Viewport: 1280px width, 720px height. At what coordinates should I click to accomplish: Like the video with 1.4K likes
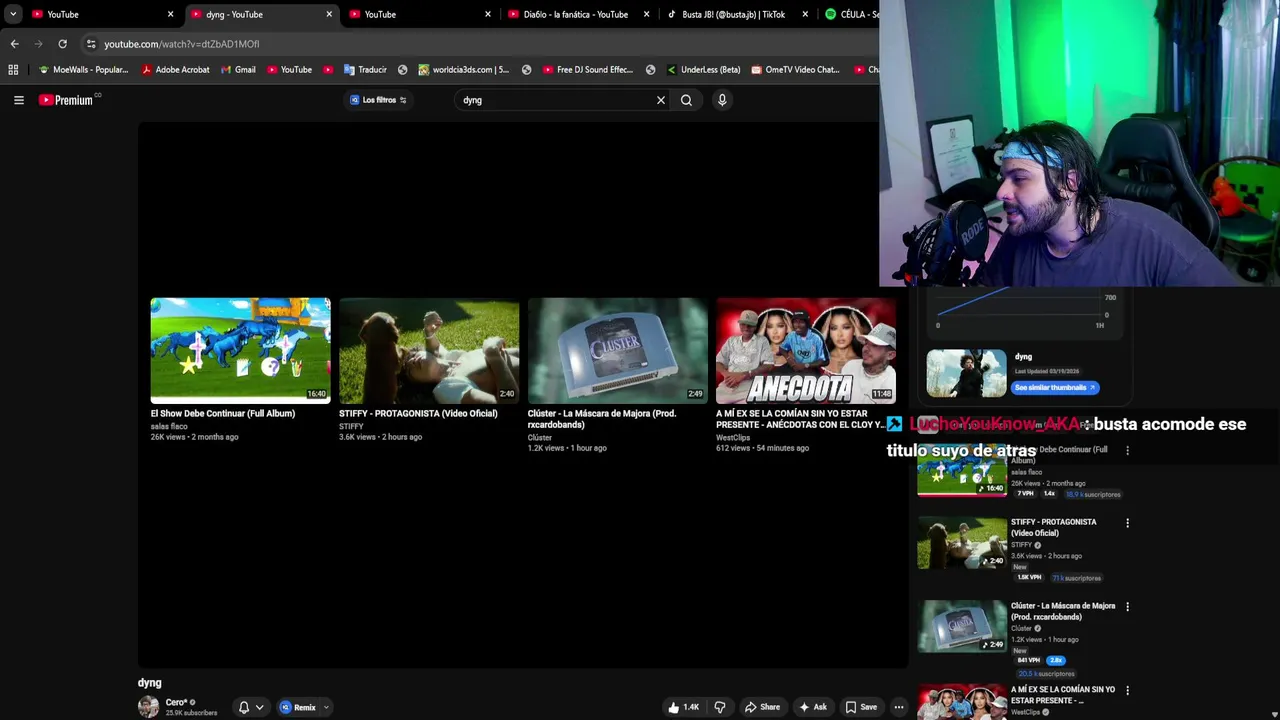coord(684,707)
